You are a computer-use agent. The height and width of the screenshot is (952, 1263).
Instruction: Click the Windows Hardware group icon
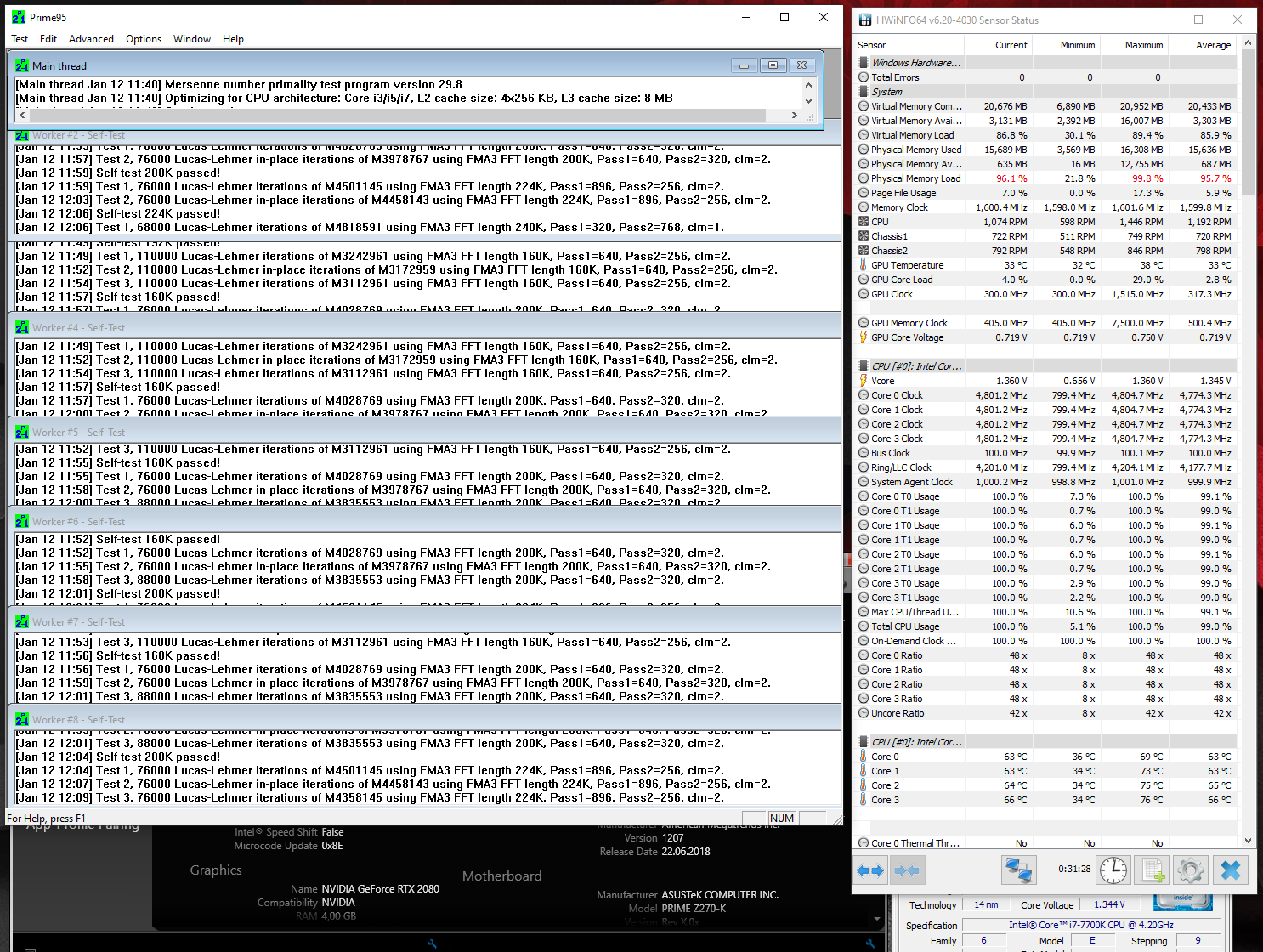[864, 63]
